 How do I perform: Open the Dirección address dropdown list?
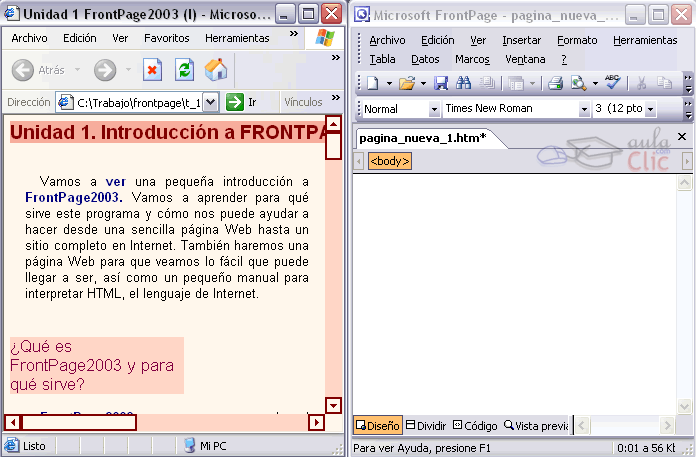(211, 102)
